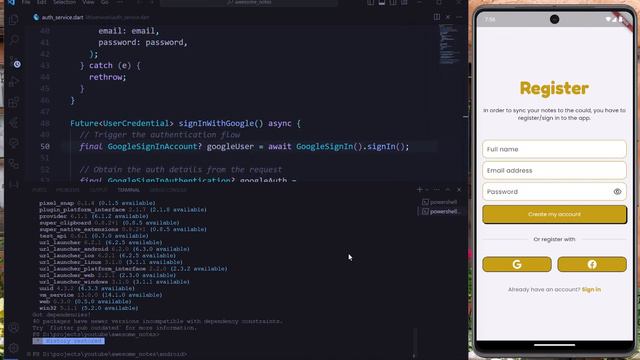640x360 pixels.
Task: Click the Email address field in the emulator
Action: (554, 171)
